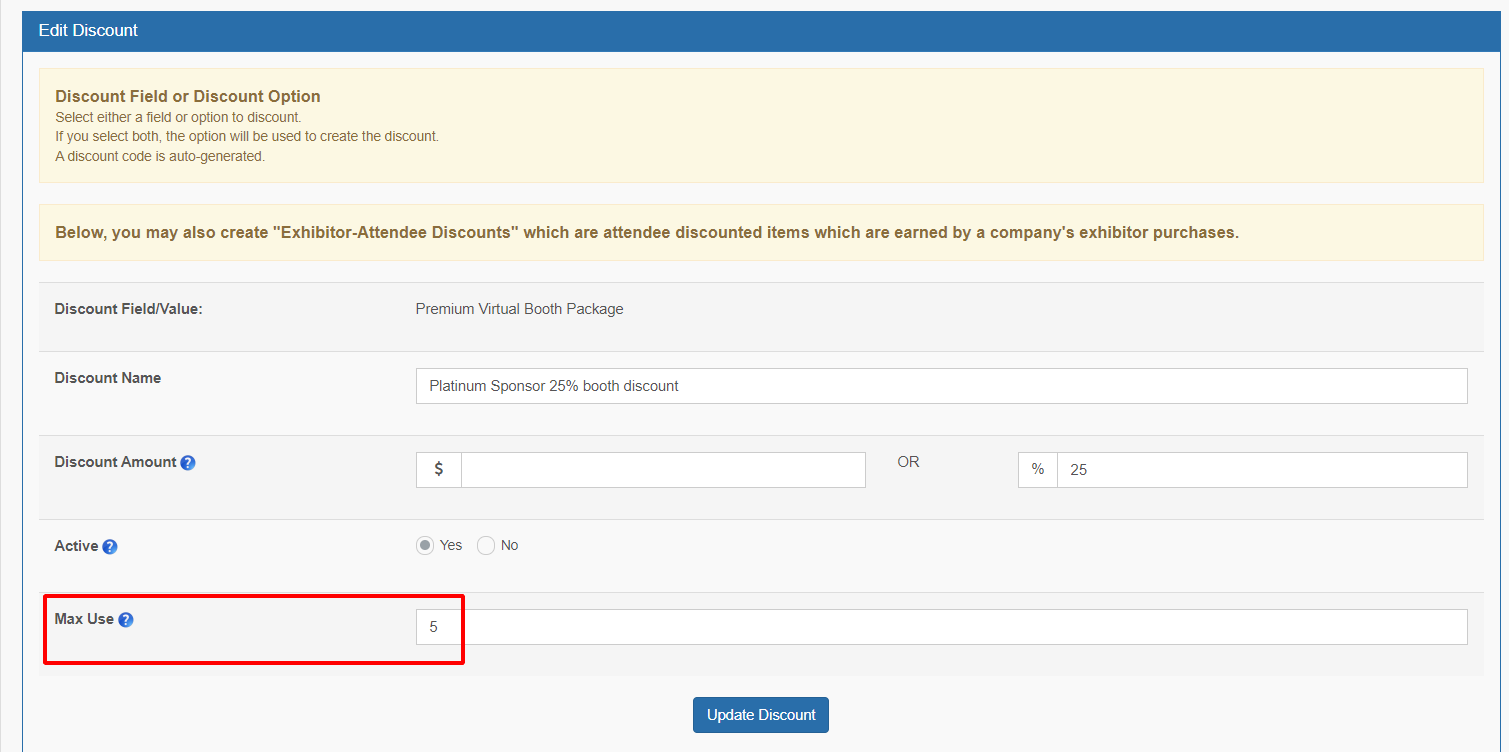Click the Max Use label text

click(84, 619)
